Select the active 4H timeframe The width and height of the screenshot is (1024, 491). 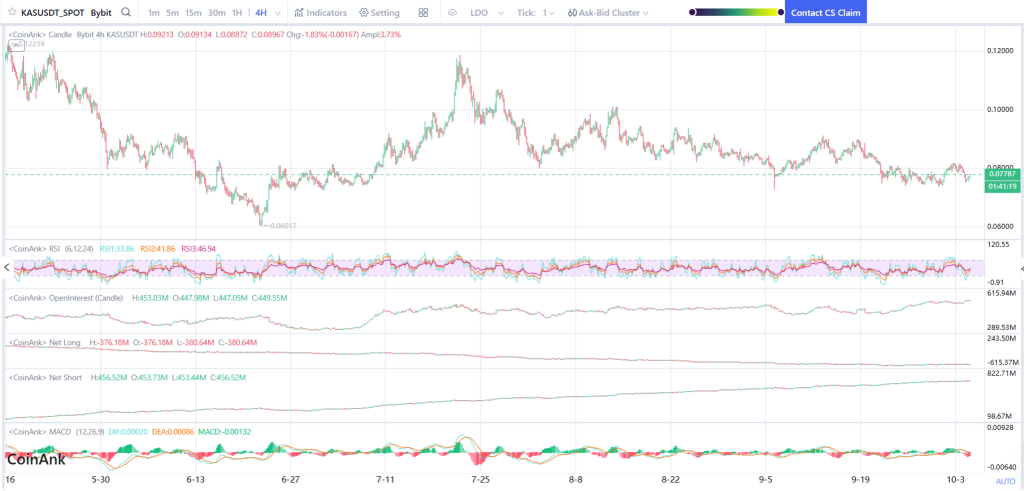(x=261, y=12)
